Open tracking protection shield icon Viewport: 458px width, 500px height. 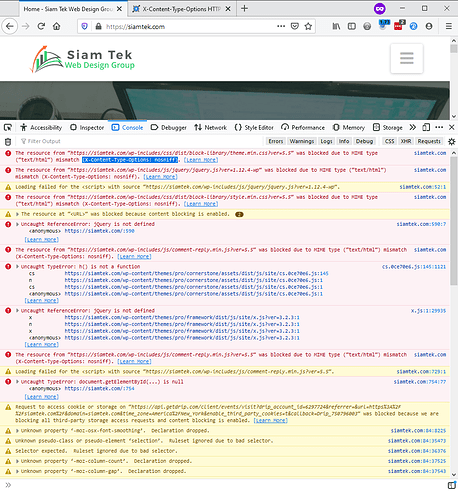tap(85, 26)
